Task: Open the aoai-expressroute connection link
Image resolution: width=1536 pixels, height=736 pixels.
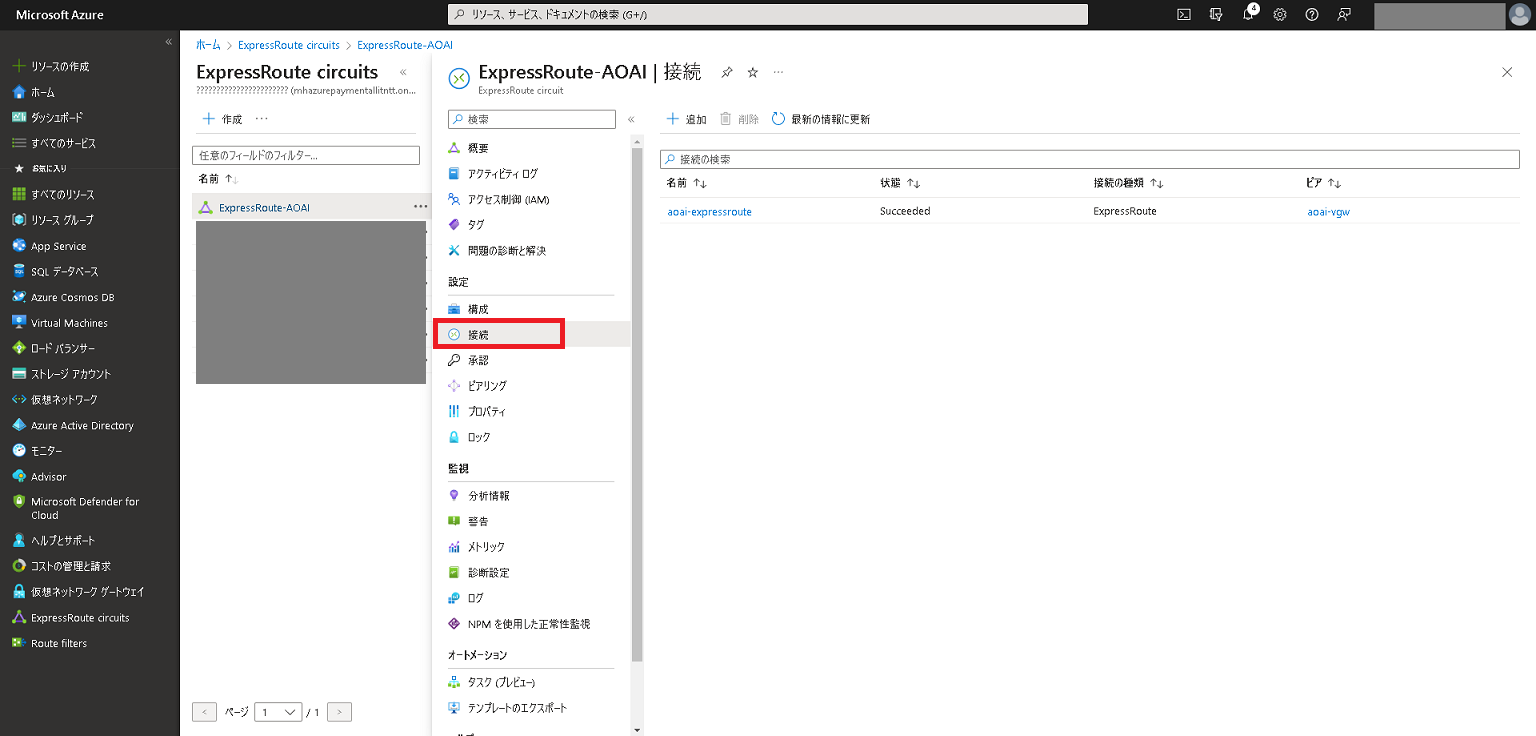Action: click(709, 211)
